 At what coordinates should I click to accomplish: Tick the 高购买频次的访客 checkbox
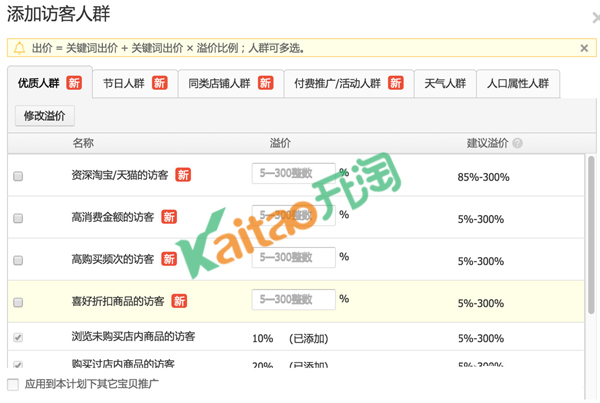tap(18, 260)
